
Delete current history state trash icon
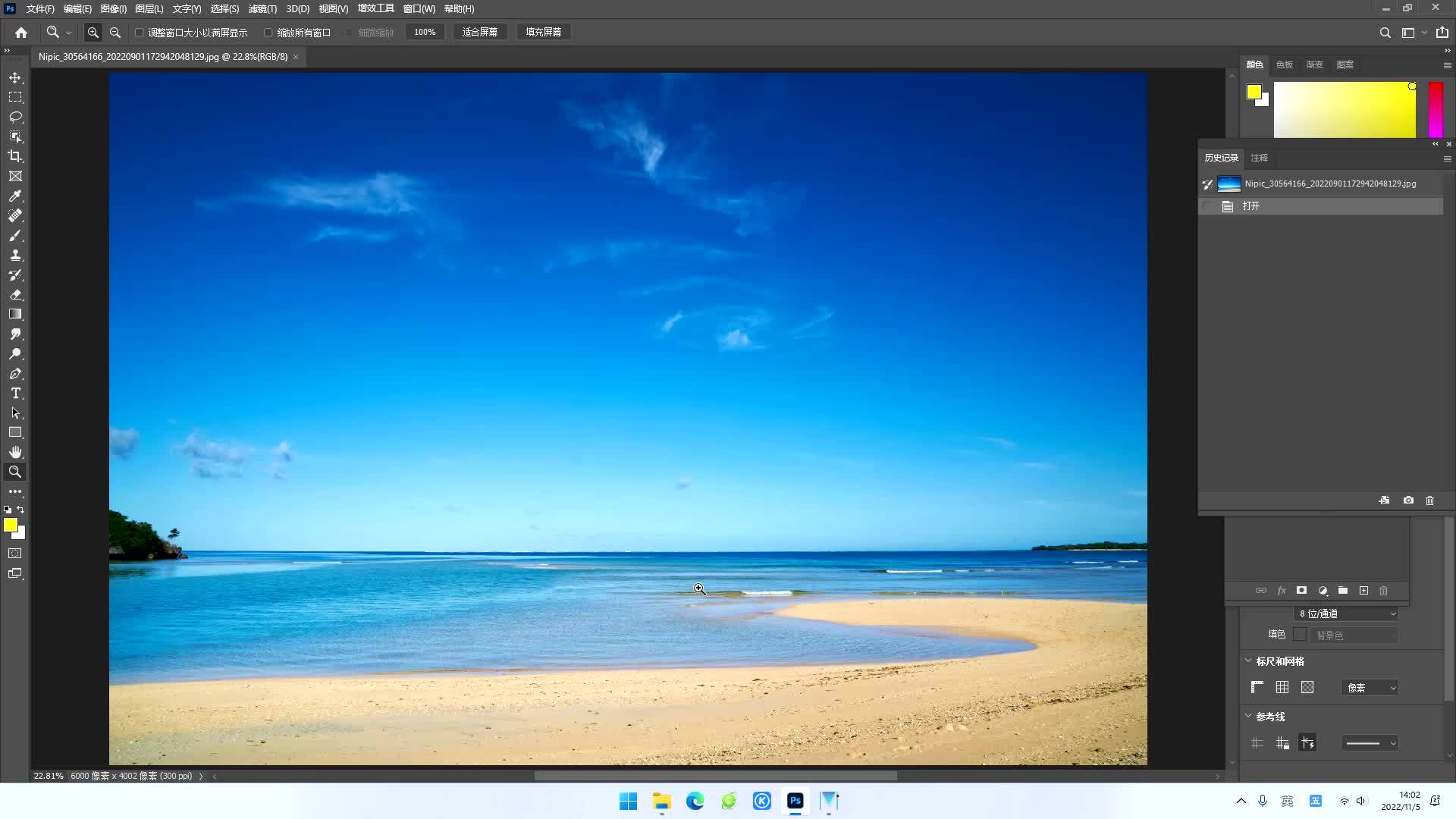1429,500
